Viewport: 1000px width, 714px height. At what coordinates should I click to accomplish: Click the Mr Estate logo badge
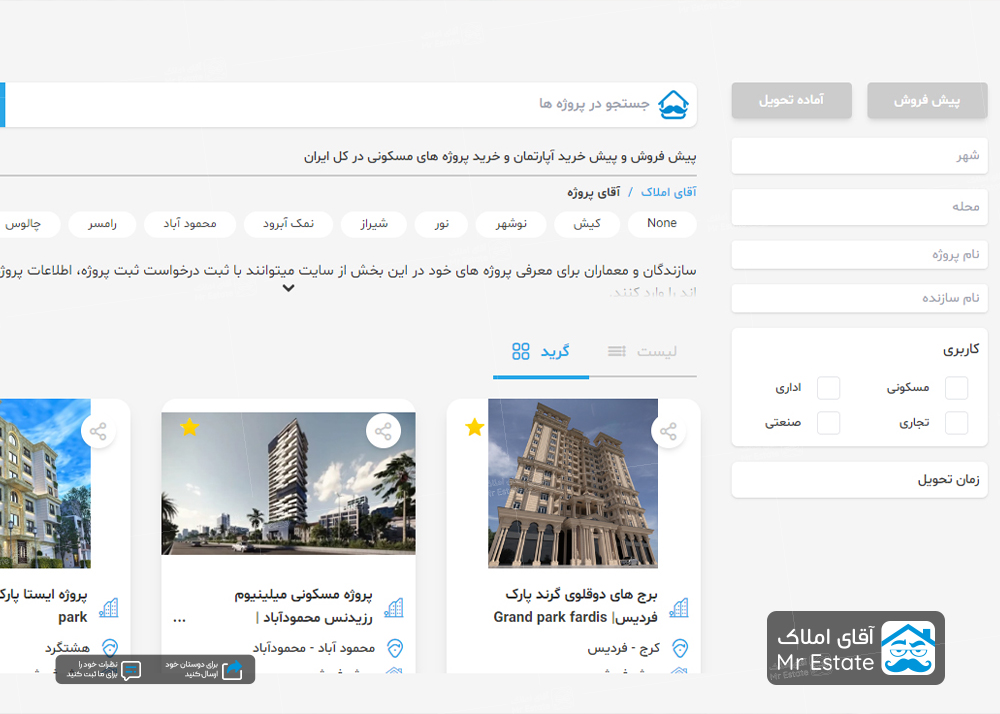[856, 648]
